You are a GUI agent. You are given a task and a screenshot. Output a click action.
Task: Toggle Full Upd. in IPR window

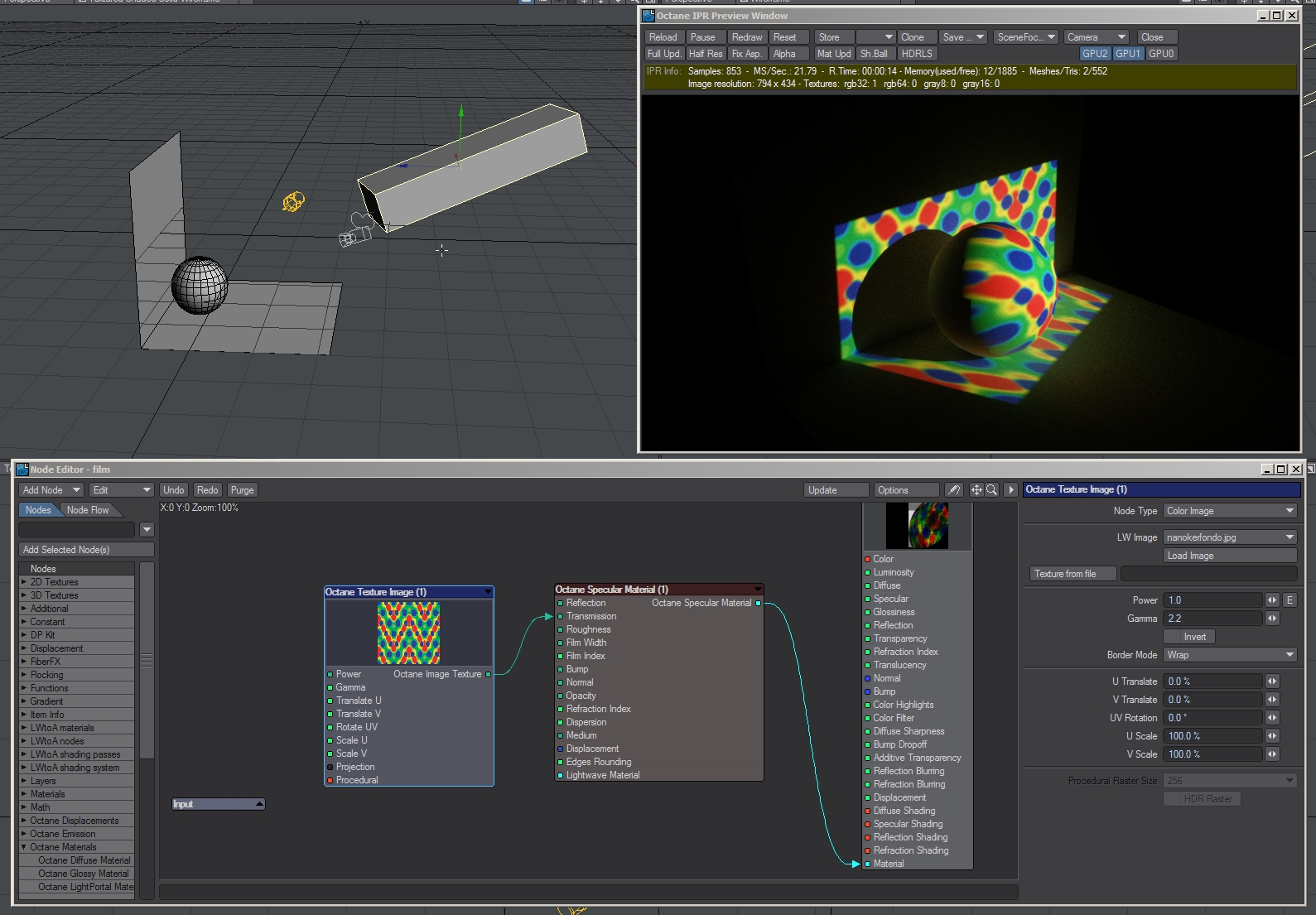[664, 54]
